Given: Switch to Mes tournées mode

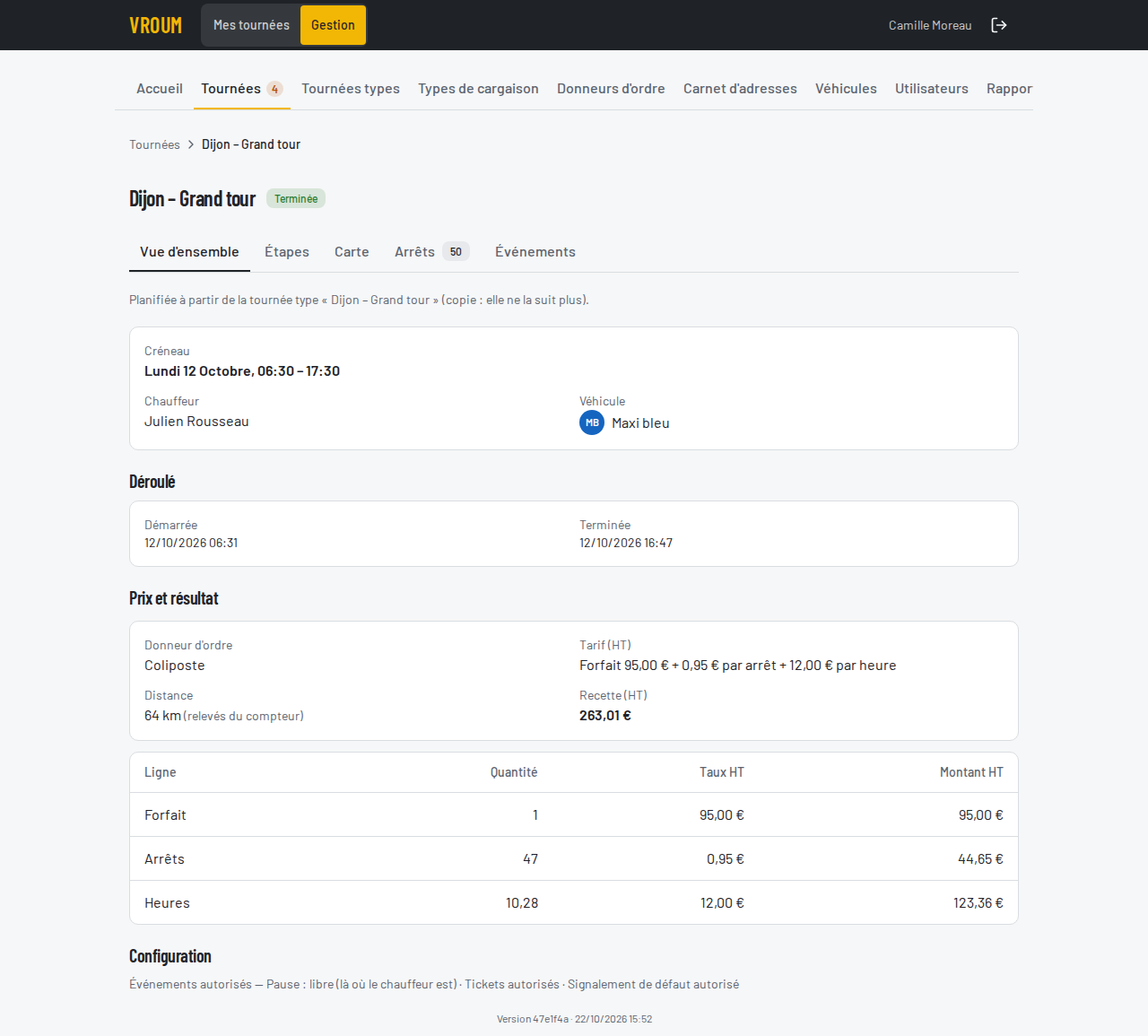Looking at the screenshot, I should (251, 25).
